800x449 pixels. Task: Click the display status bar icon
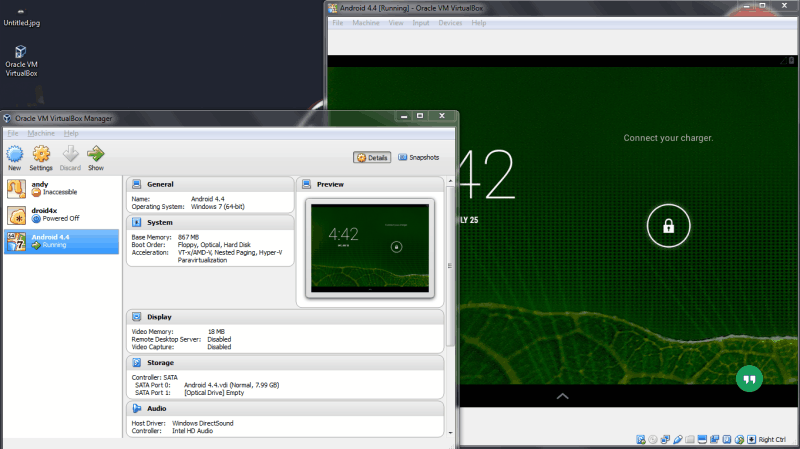pyautogui.click(x=702, y=439)
